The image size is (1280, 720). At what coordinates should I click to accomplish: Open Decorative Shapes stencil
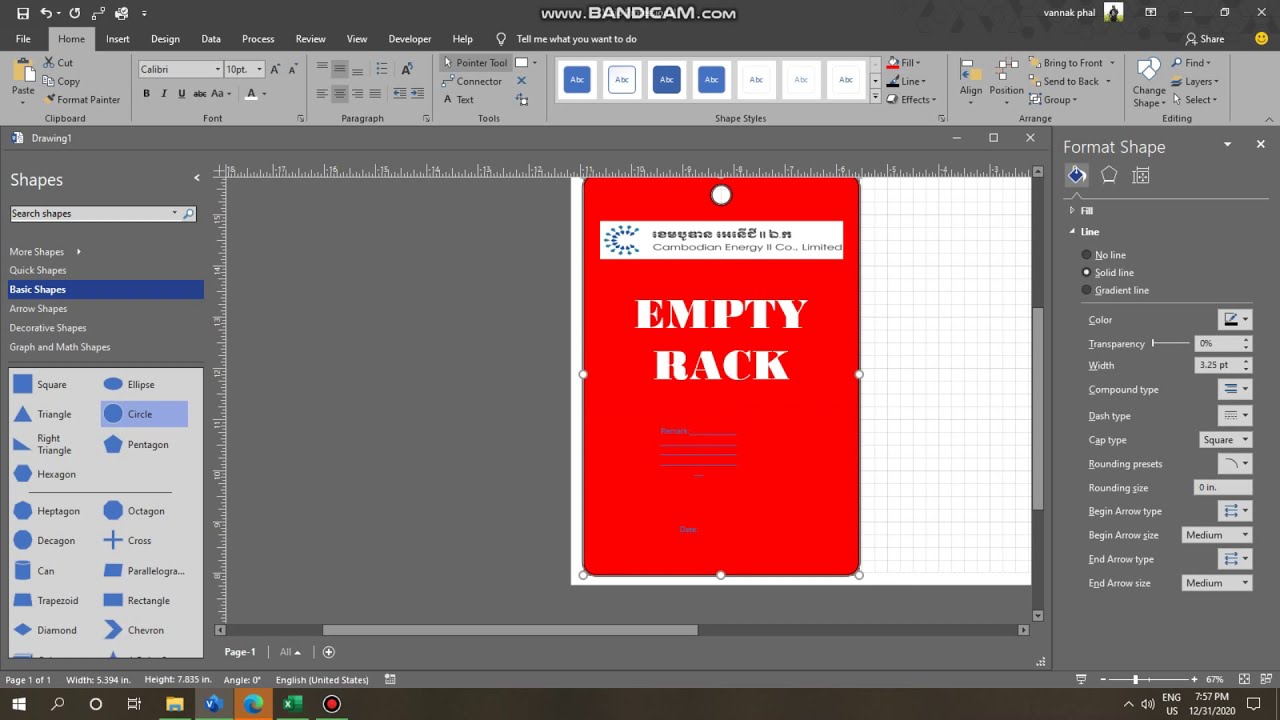pos(48,328)
